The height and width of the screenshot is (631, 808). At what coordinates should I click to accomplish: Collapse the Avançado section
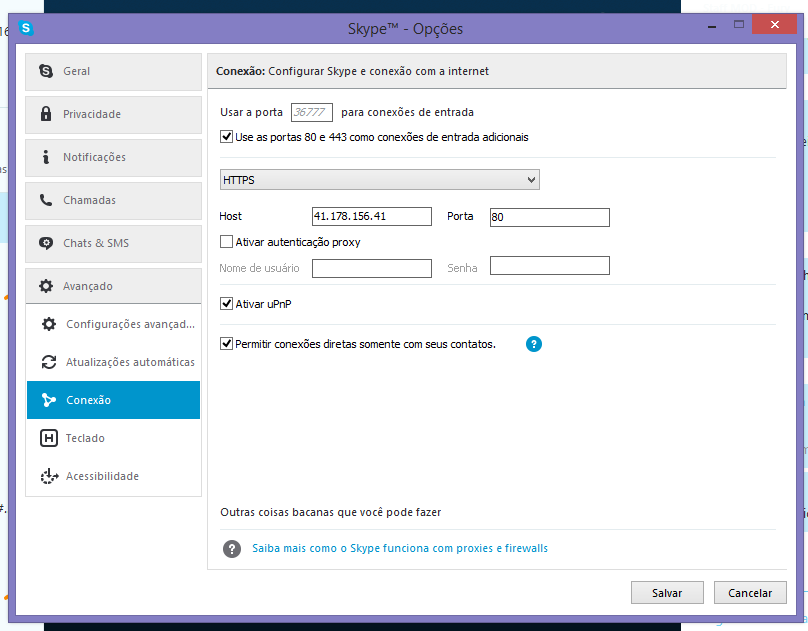113,286
